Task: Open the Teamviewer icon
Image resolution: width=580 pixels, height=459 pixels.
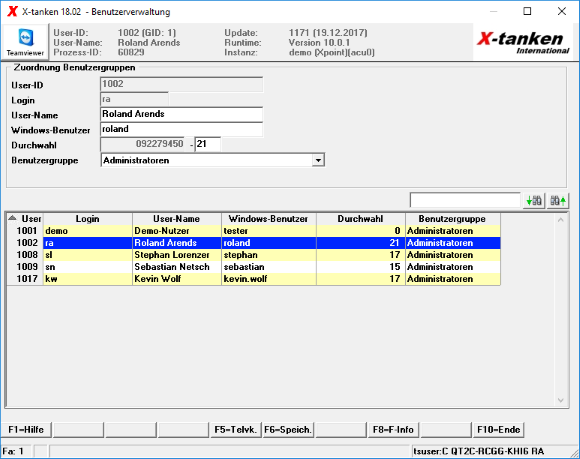Action: pyautogui.click(x=25, y=41)
